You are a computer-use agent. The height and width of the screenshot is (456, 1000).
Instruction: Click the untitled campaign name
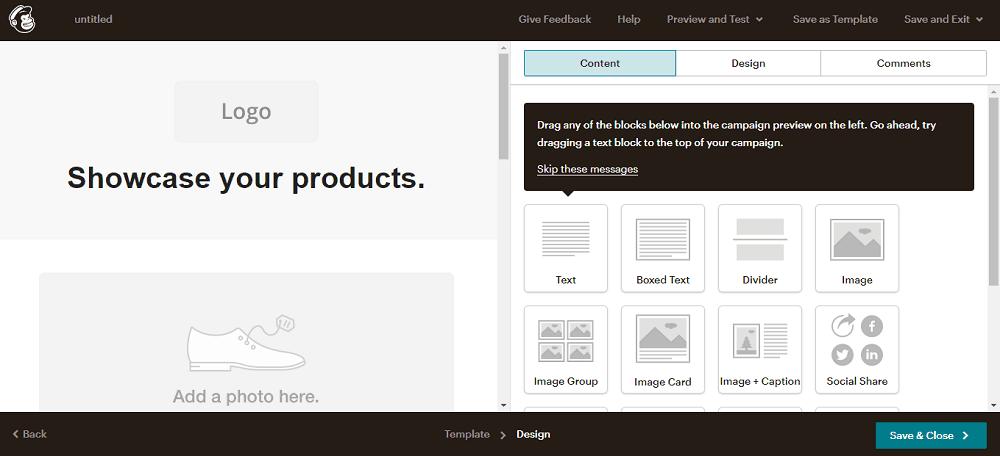(x=93, y=19)
